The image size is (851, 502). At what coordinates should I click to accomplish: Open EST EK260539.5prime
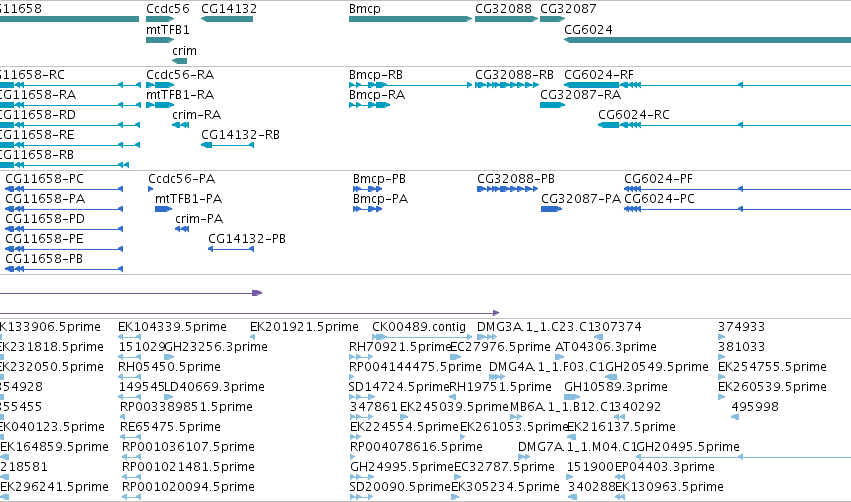point(772,387)
